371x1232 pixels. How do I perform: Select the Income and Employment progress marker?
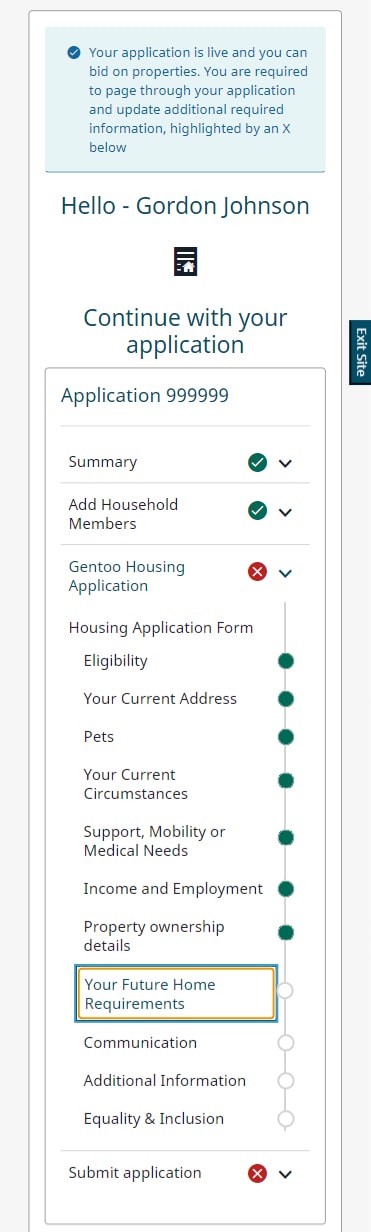[x=286, y=889]
